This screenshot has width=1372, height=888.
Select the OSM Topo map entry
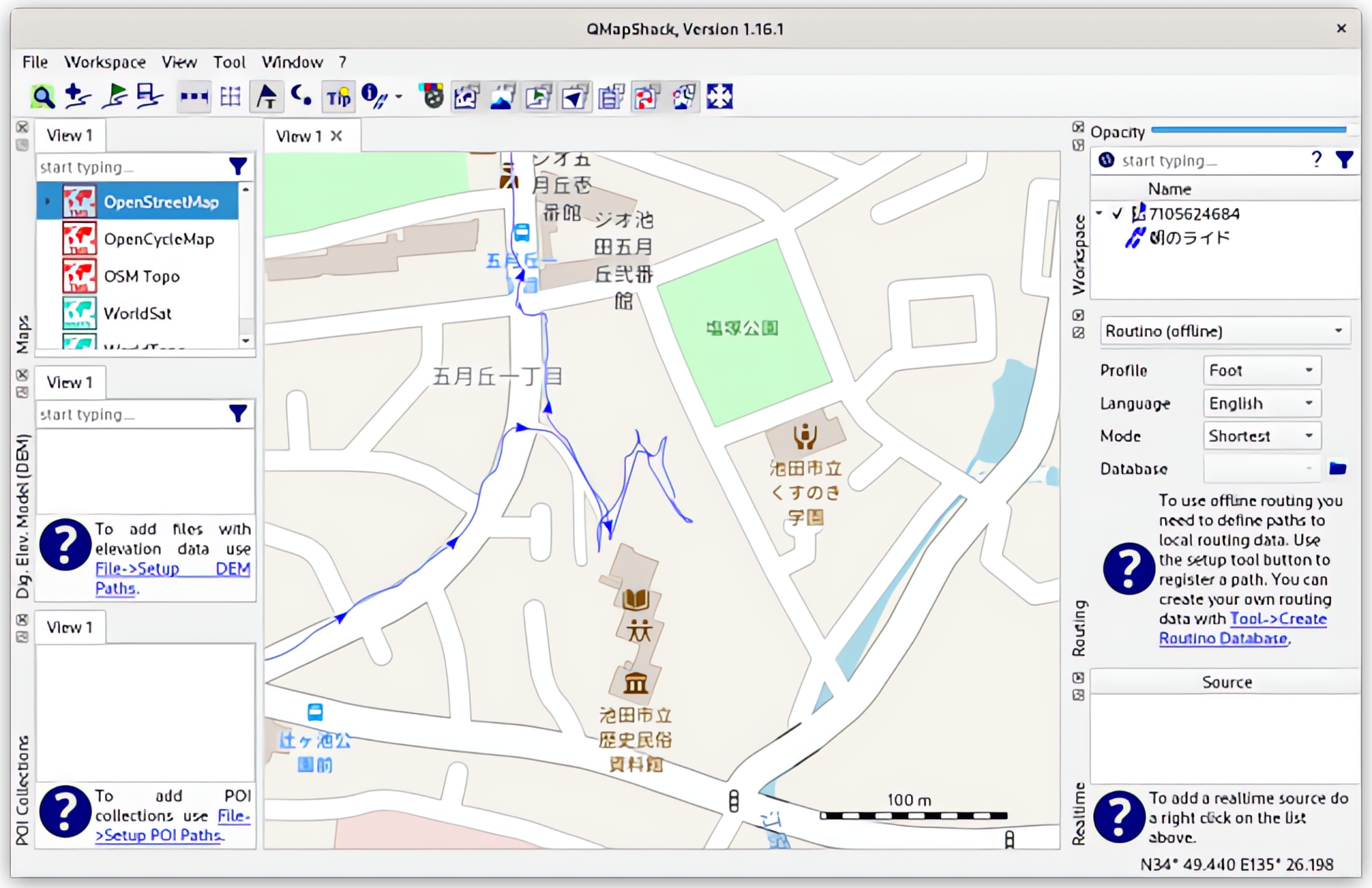[x=137, y=276]
